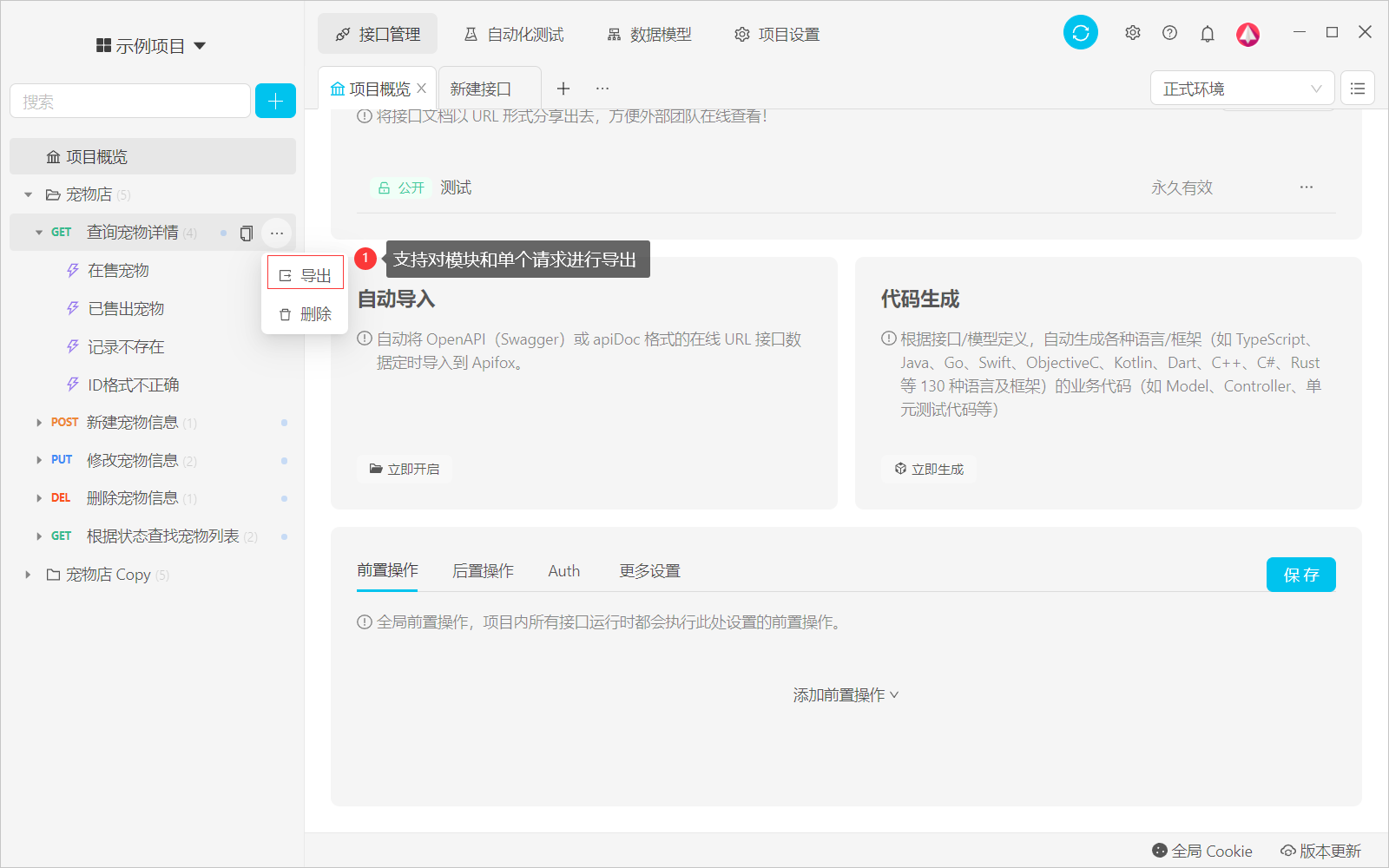This screenshot has height=868, width=1389.
Task: Open ID格式不正确 case
Action: tap(133, 385)
